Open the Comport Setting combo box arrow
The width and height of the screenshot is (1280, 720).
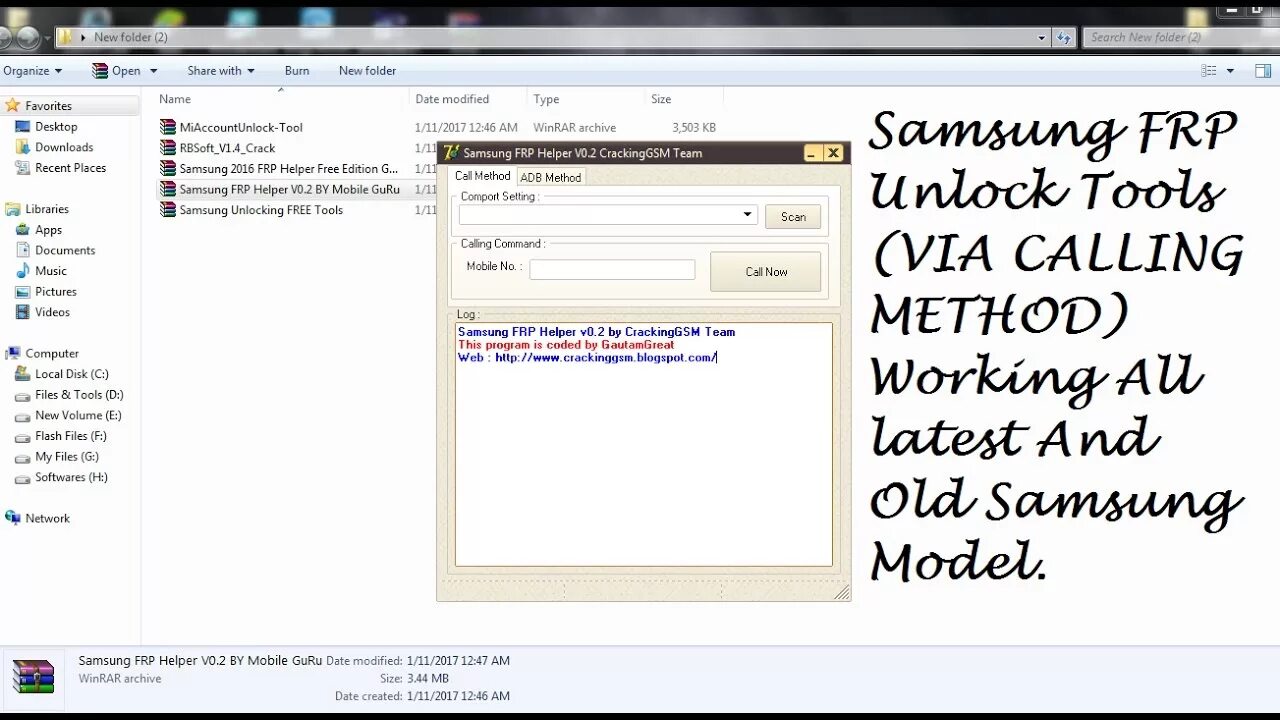click(747, 214)
